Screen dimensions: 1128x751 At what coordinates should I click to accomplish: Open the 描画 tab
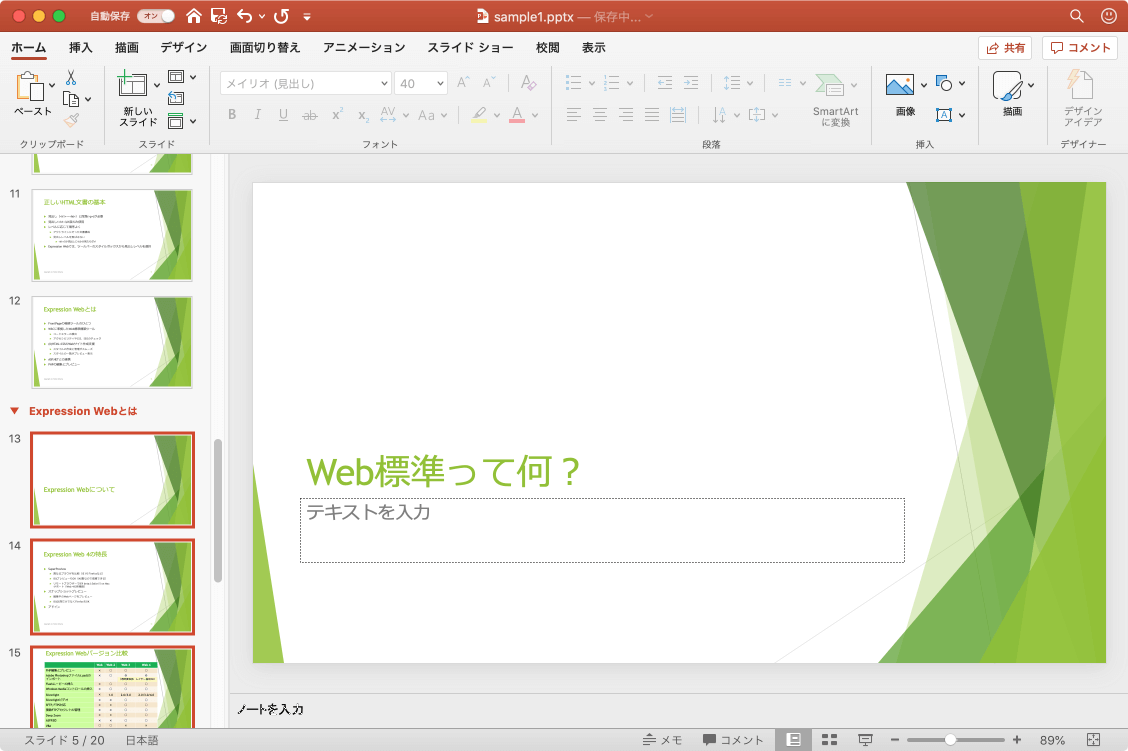[x=127, y=47]
